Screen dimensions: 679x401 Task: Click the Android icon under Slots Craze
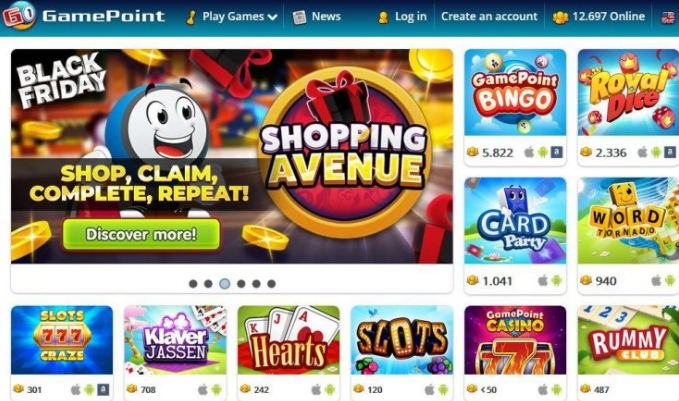click(89, 389)
